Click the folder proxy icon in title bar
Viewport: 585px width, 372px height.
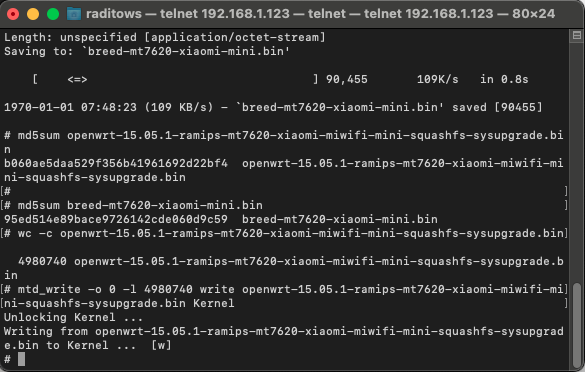74,14
